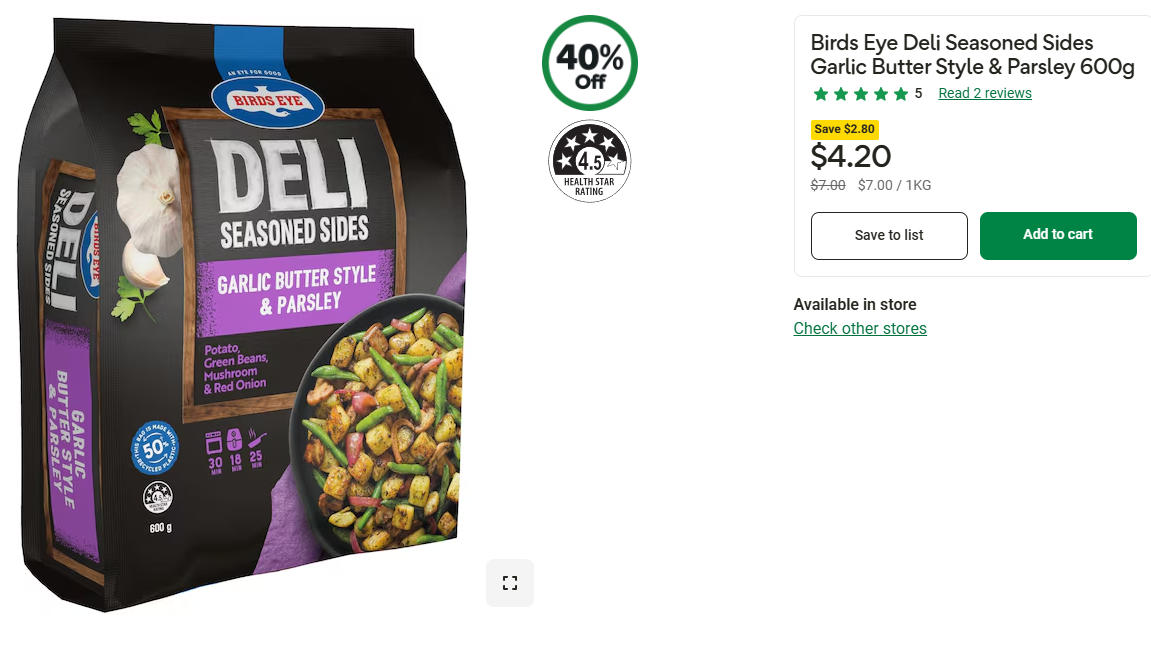Click the first green rating star

[x=821, y=93]
